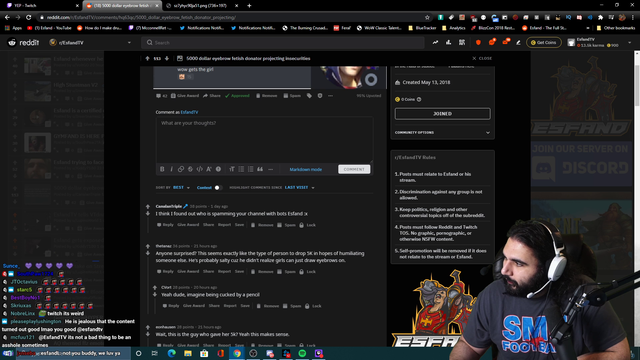Click the Create Post pencil icon

tap(518, 42)
